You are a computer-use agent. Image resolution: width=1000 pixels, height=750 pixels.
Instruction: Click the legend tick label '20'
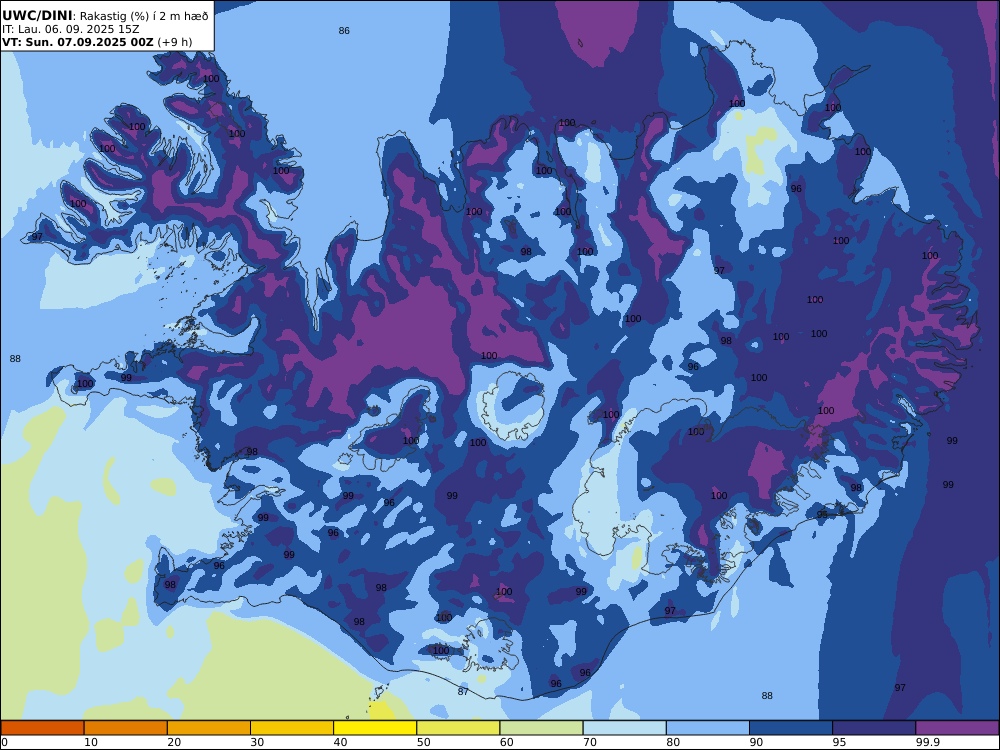[174, 742]
